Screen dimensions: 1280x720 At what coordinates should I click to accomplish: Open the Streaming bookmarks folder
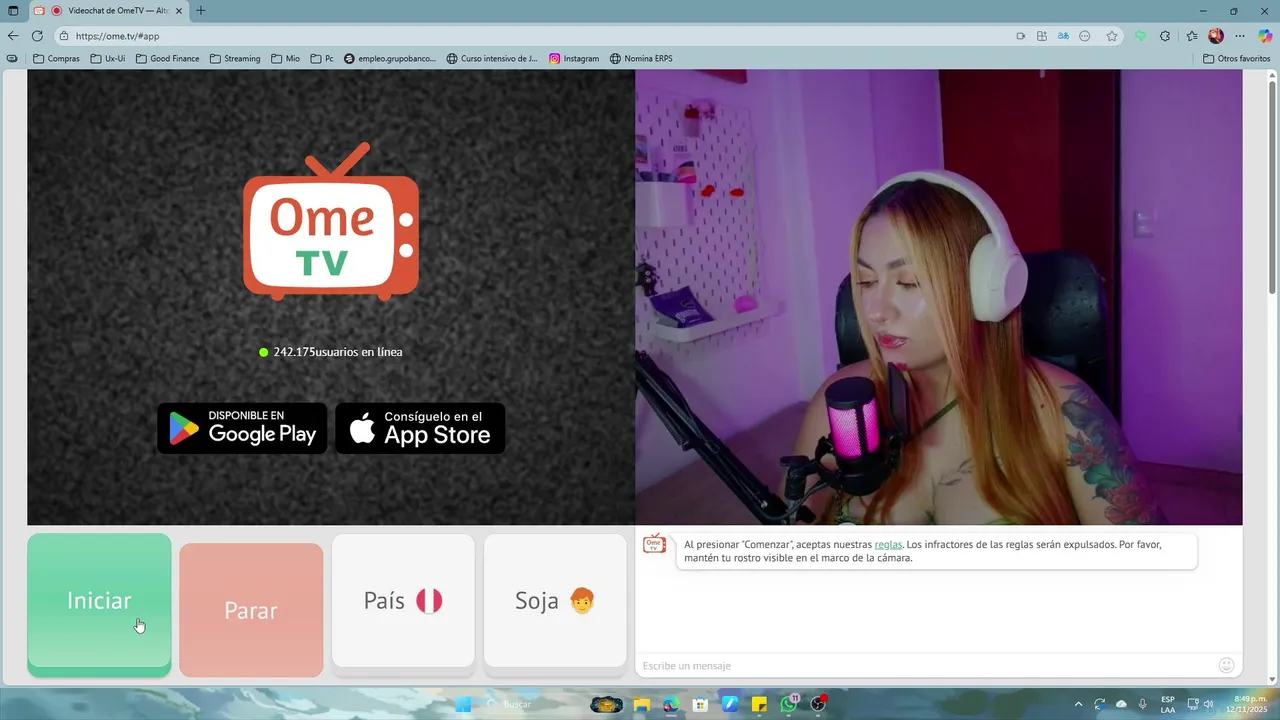[235, 59]
